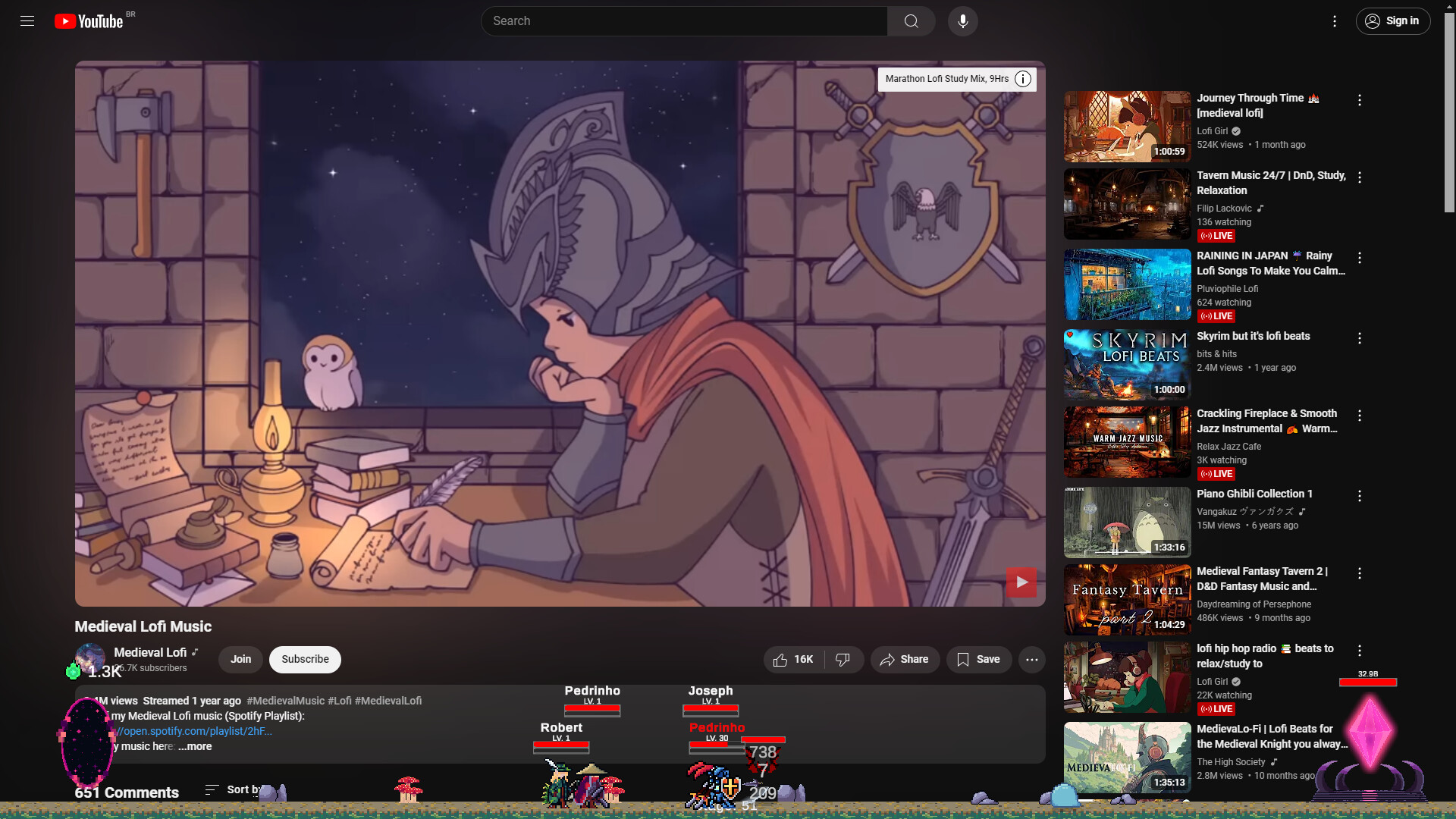The width and height of the screenshot is (1456, 819).
Task: Expand the description with ...more
Action: pyautogui.click(x=194, y=746)
